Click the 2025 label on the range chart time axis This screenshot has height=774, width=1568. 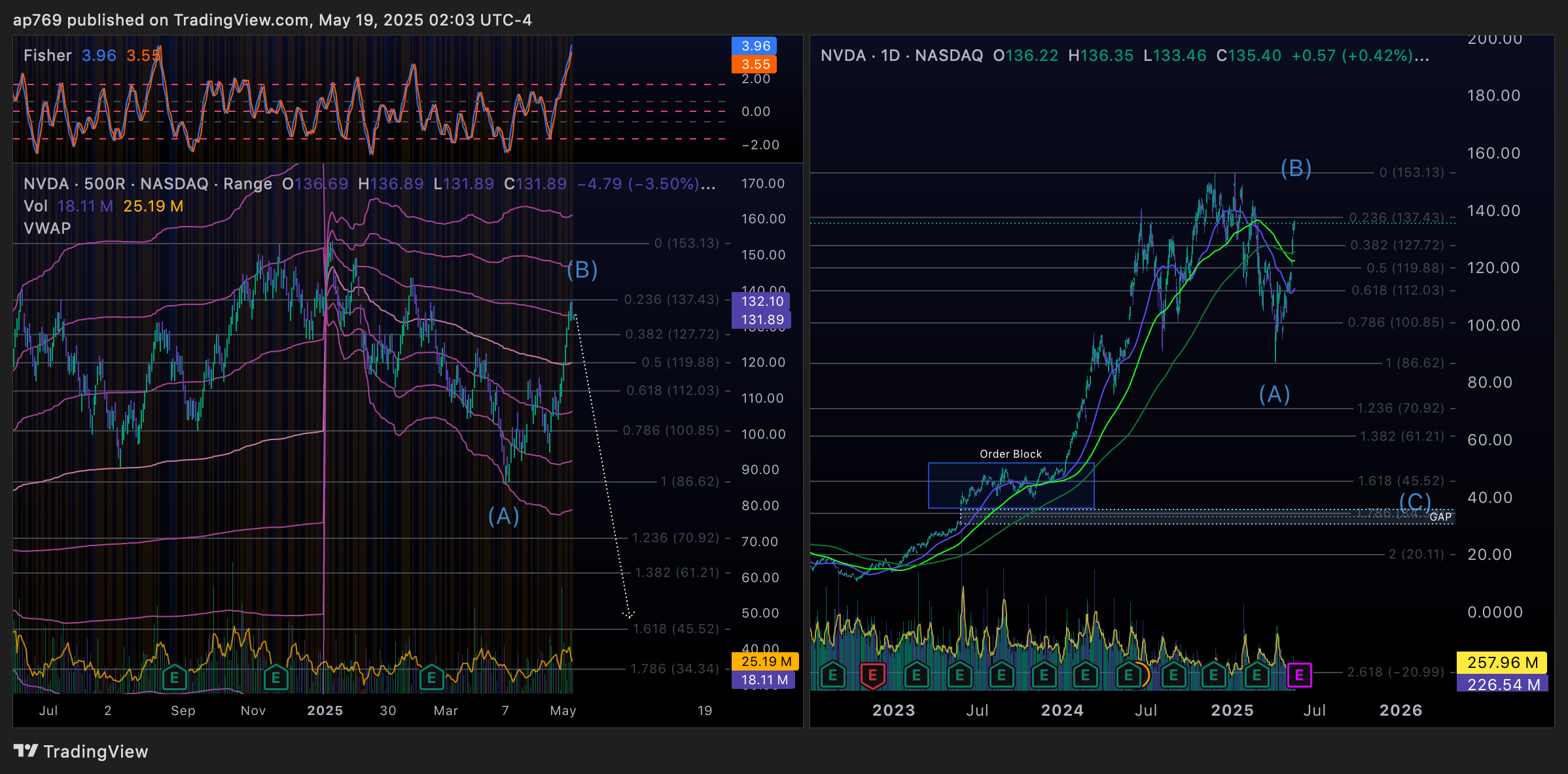click(x=325, y=710)
